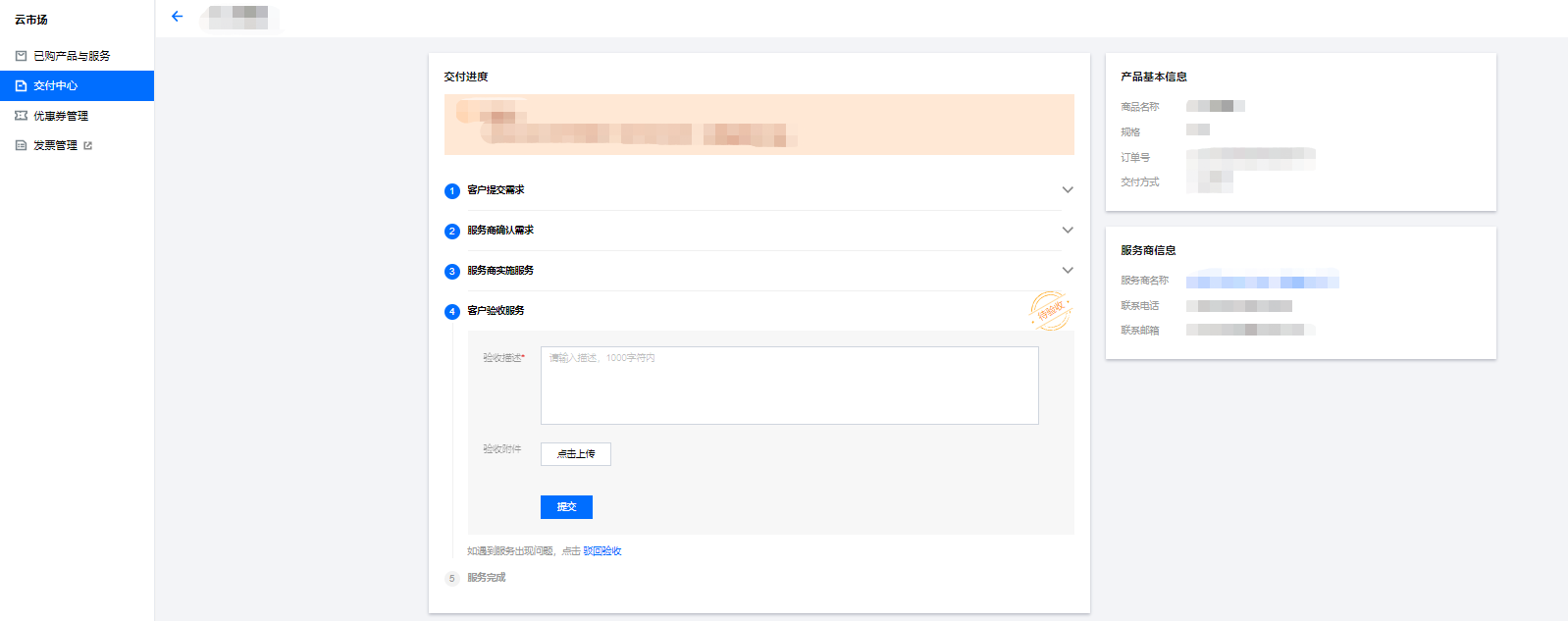Screen dimensions: 1568x621
Task: Go back using the blue arrow
Action: 177,17
